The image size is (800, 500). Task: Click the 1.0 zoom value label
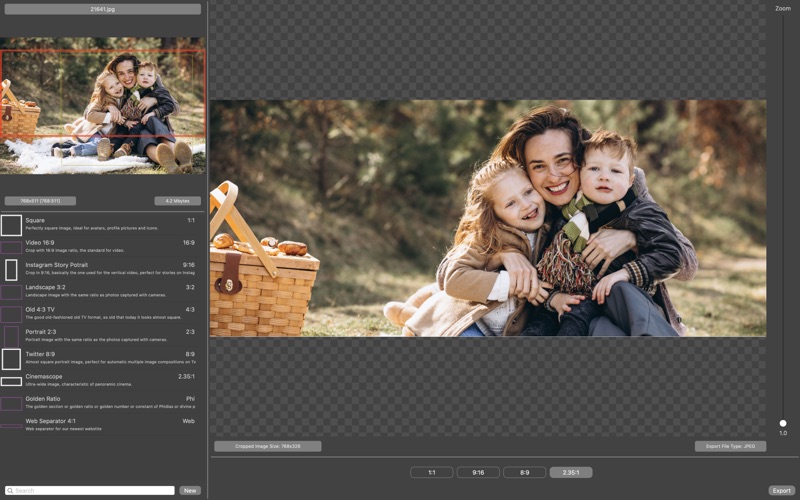click(783, 433)
